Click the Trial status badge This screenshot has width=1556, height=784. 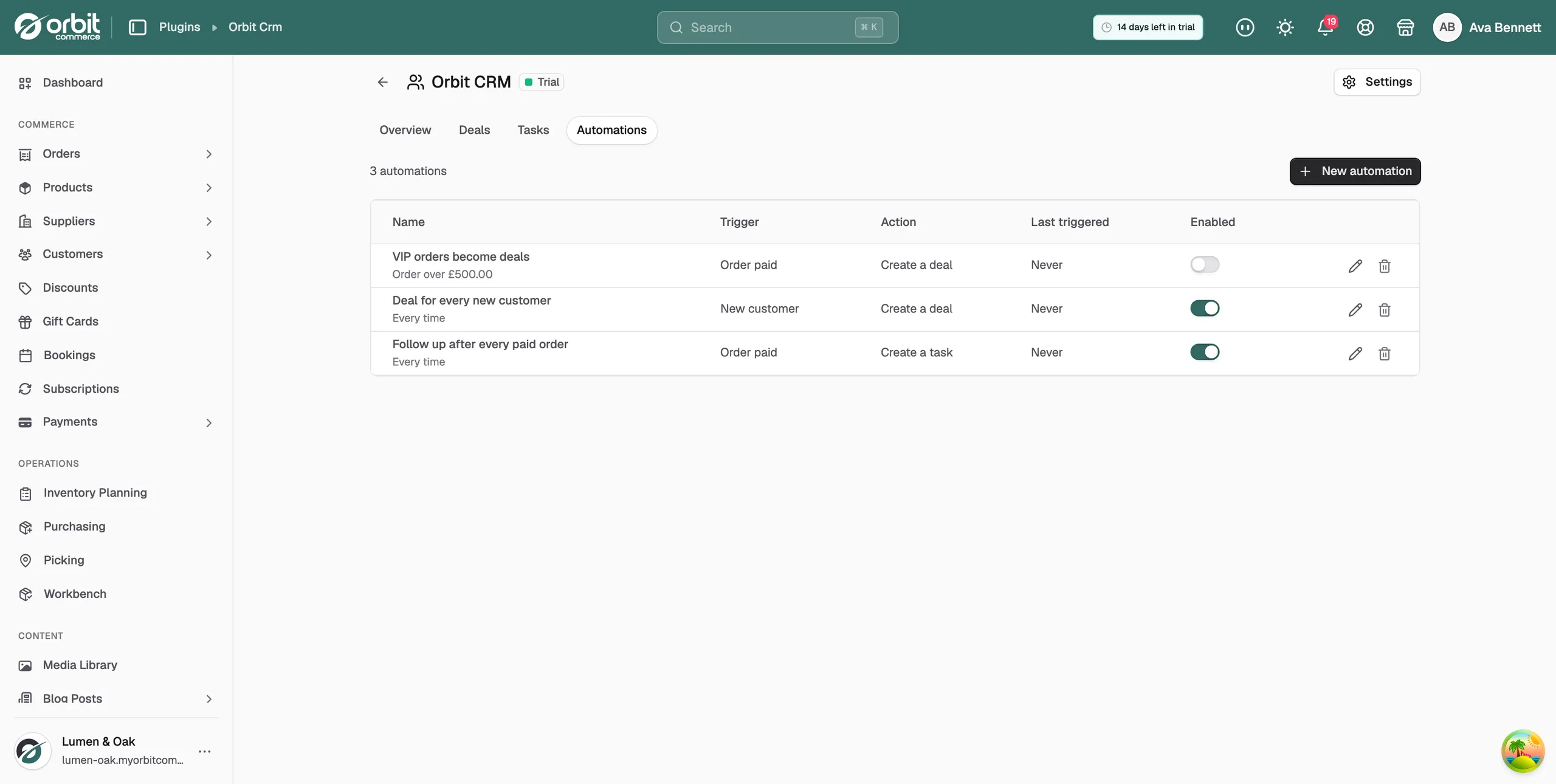click(x=542, y=82)
